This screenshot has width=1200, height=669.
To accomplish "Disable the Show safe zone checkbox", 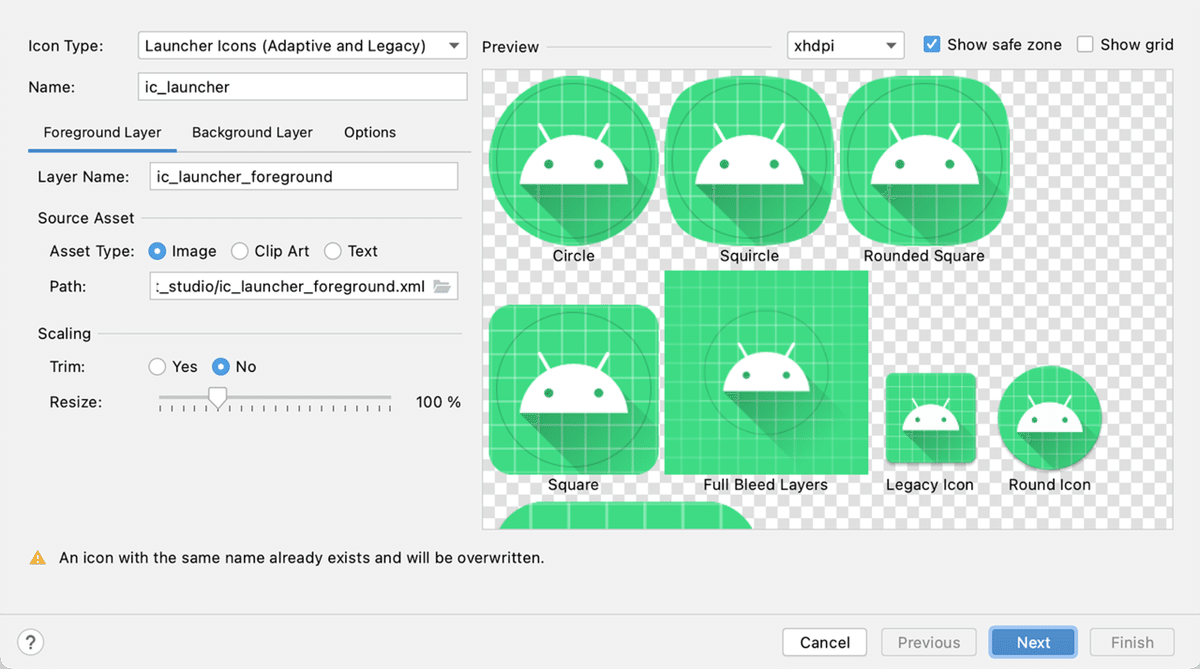I will pos(932,44).
